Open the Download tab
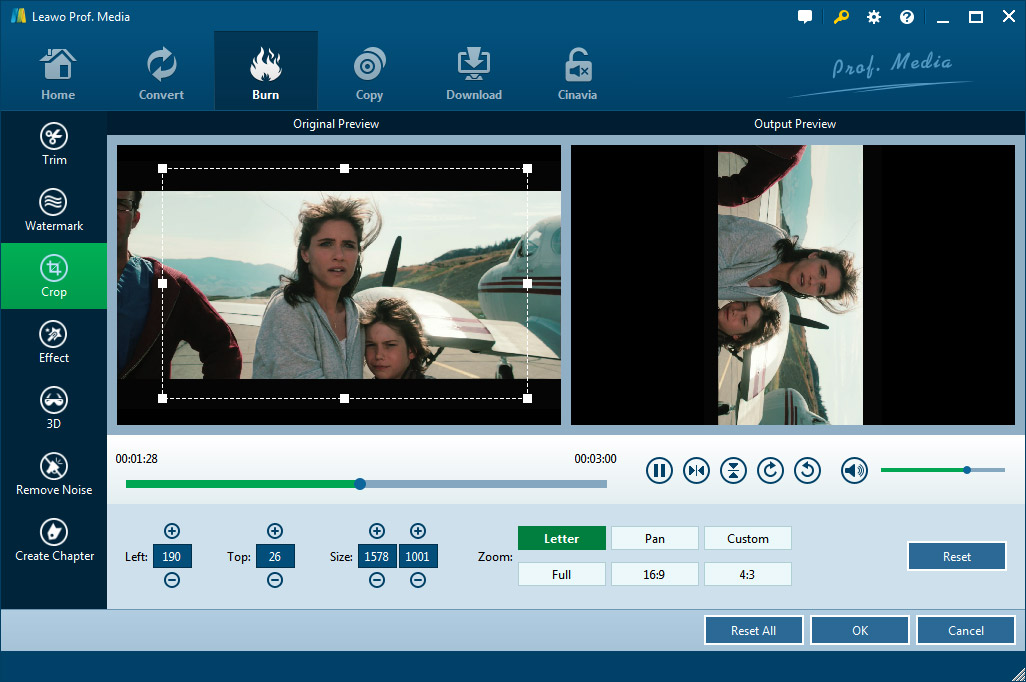1026x682 pixels. [474, 73]
